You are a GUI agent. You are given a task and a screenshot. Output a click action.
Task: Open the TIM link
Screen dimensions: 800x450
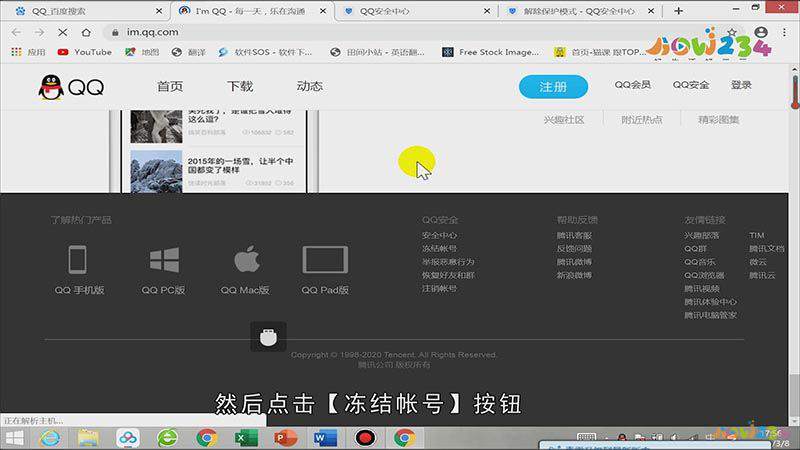757,235
